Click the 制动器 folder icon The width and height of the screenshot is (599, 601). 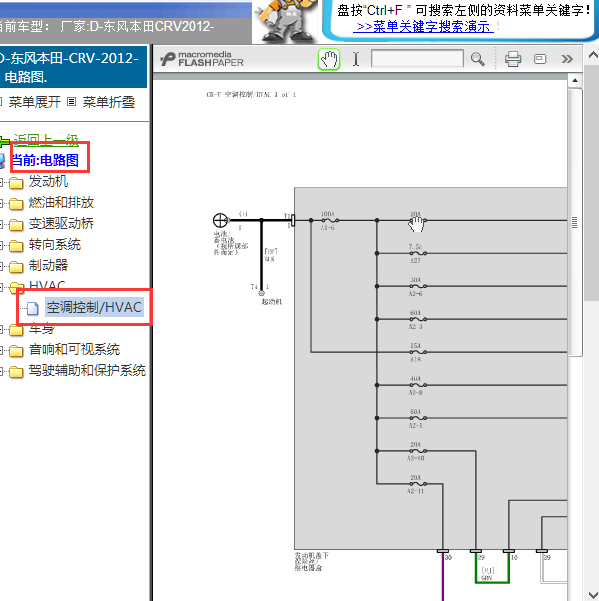16,267
